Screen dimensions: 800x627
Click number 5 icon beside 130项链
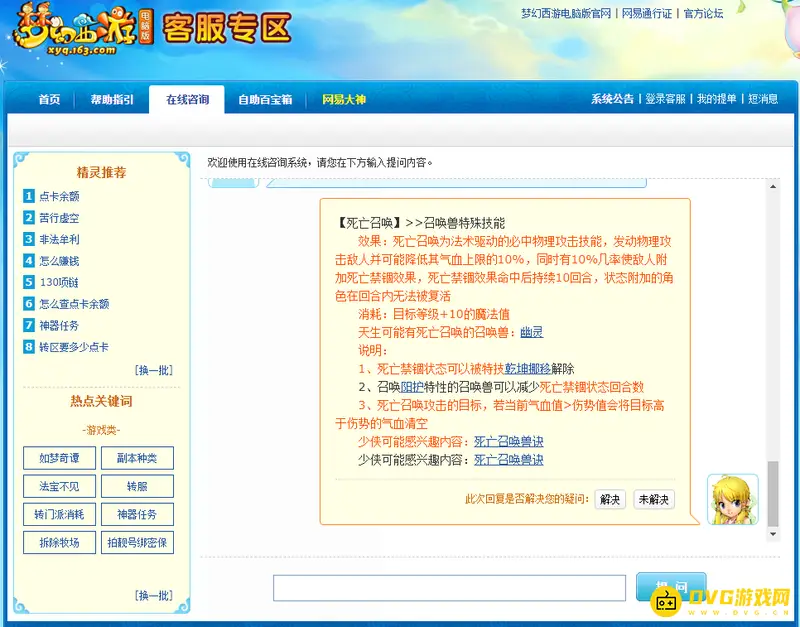tap(29, 282)
